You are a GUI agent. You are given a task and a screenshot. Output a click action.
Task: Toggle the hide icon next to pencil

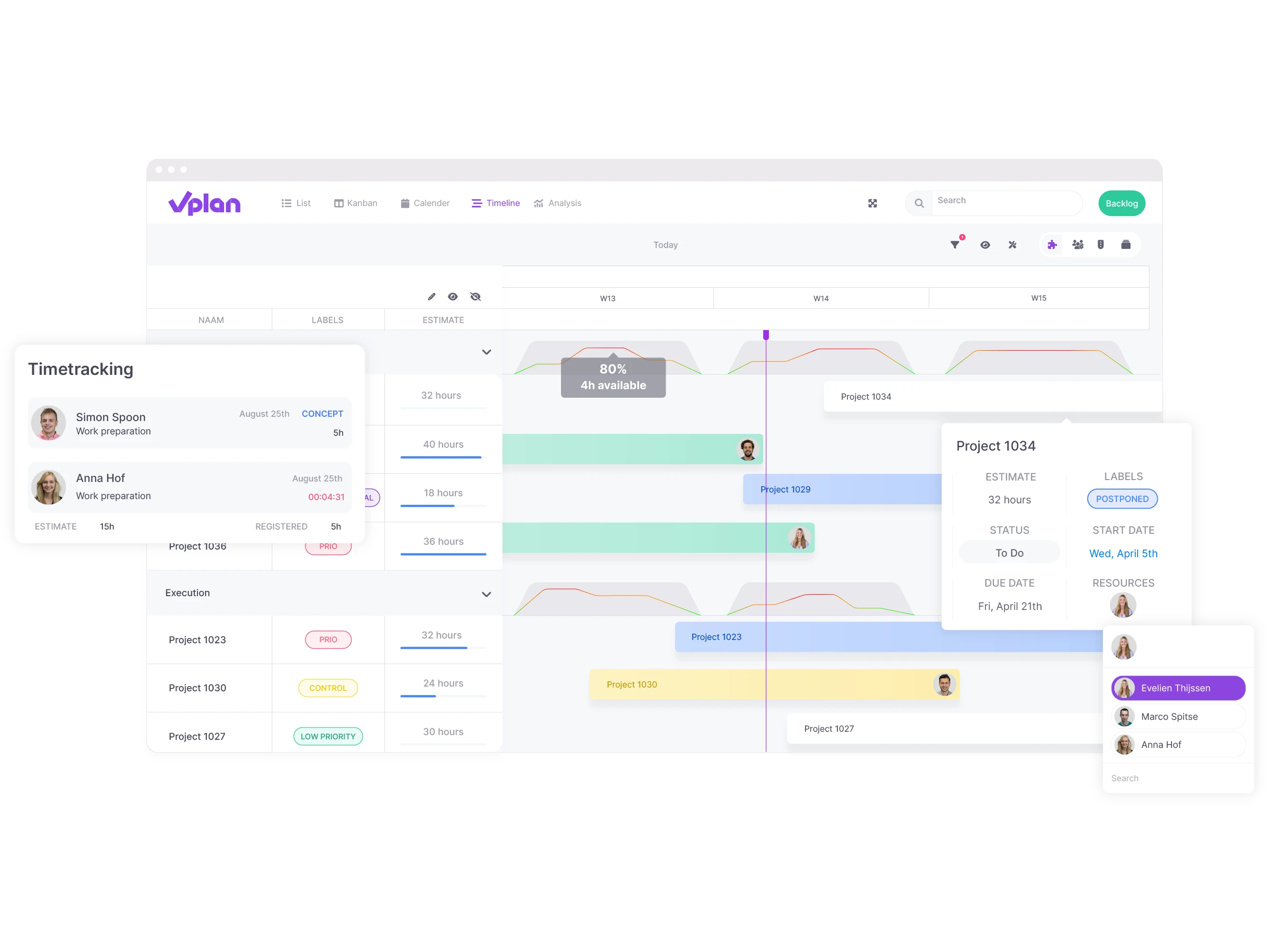475,297
